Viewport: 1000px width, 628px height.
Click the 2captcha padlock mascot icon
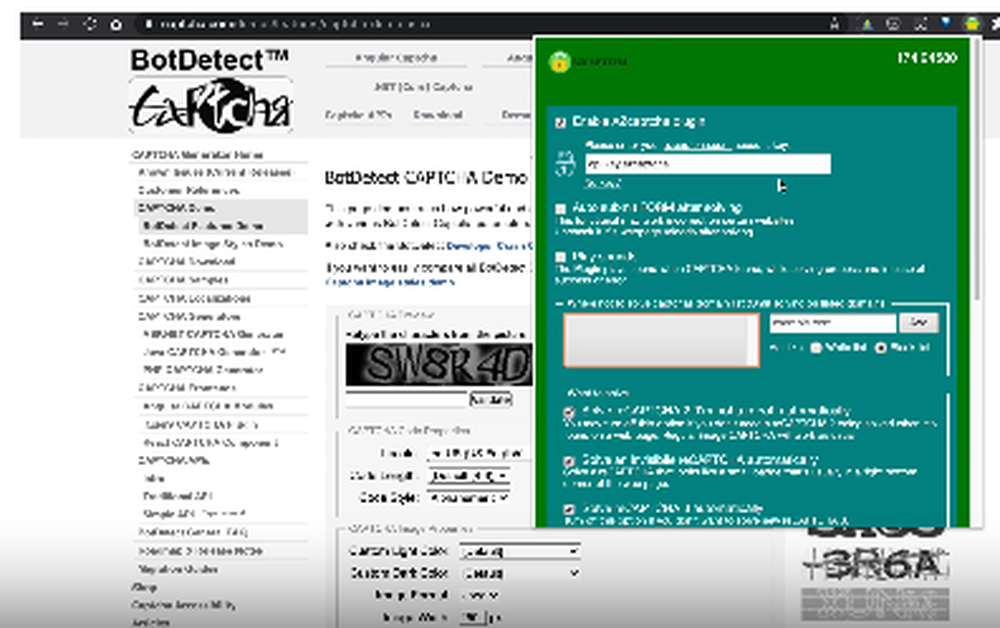pos(560,61)
